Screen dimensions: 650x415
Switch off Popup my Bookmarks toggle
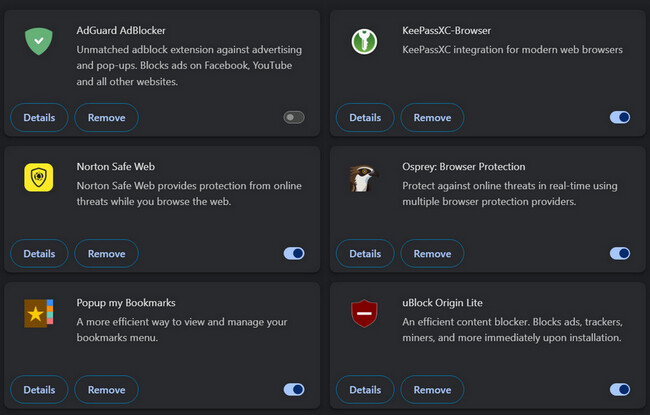[x=294, y=389]
